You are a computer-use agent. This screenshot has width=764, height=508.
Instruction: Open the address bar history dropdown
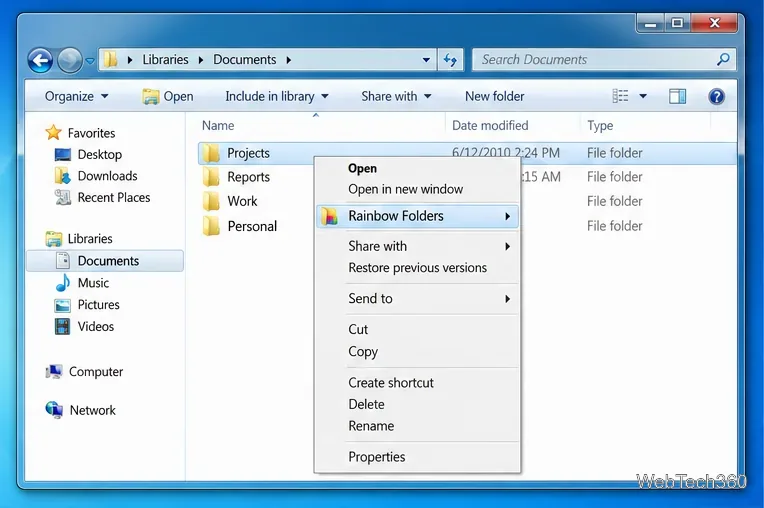[426, 60]
